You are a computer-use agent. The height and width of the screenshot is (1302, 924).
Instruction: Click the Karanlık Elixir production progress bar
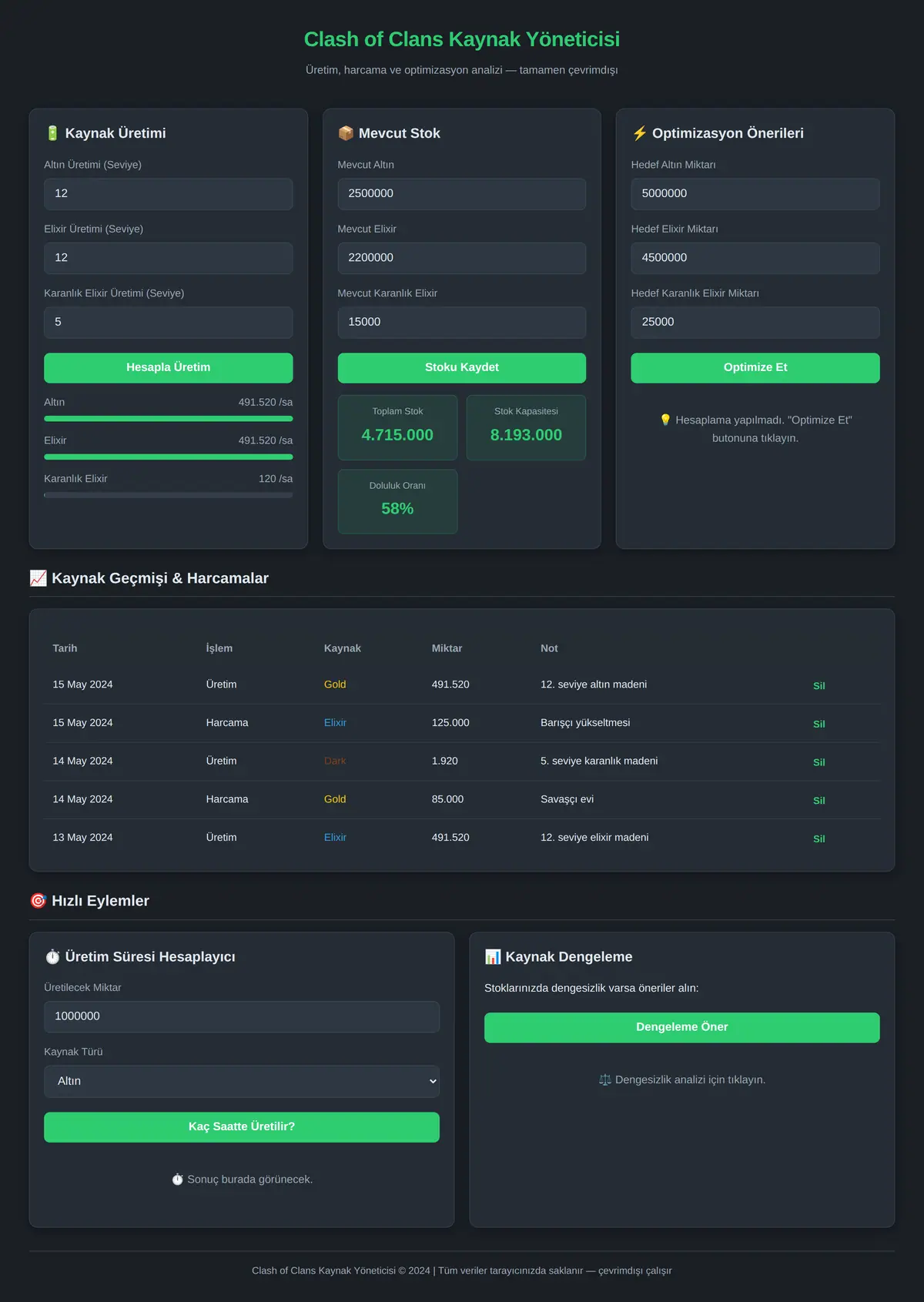point(169,495)
